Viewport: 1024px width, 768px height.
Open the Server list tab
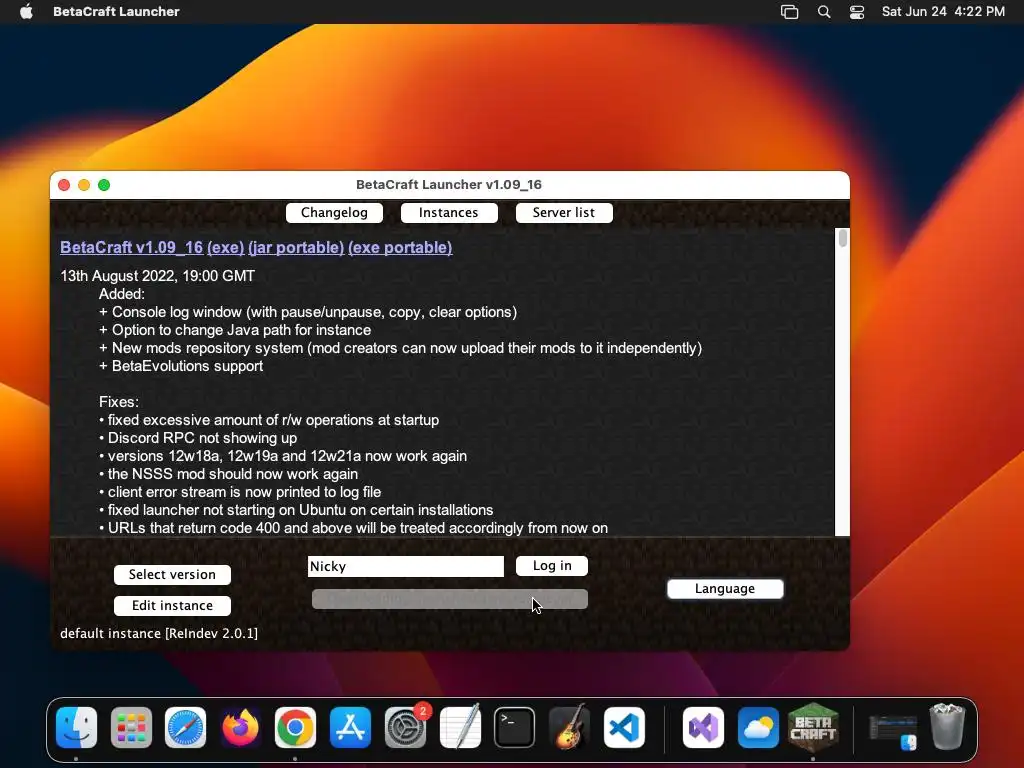(x=564, y=213)
